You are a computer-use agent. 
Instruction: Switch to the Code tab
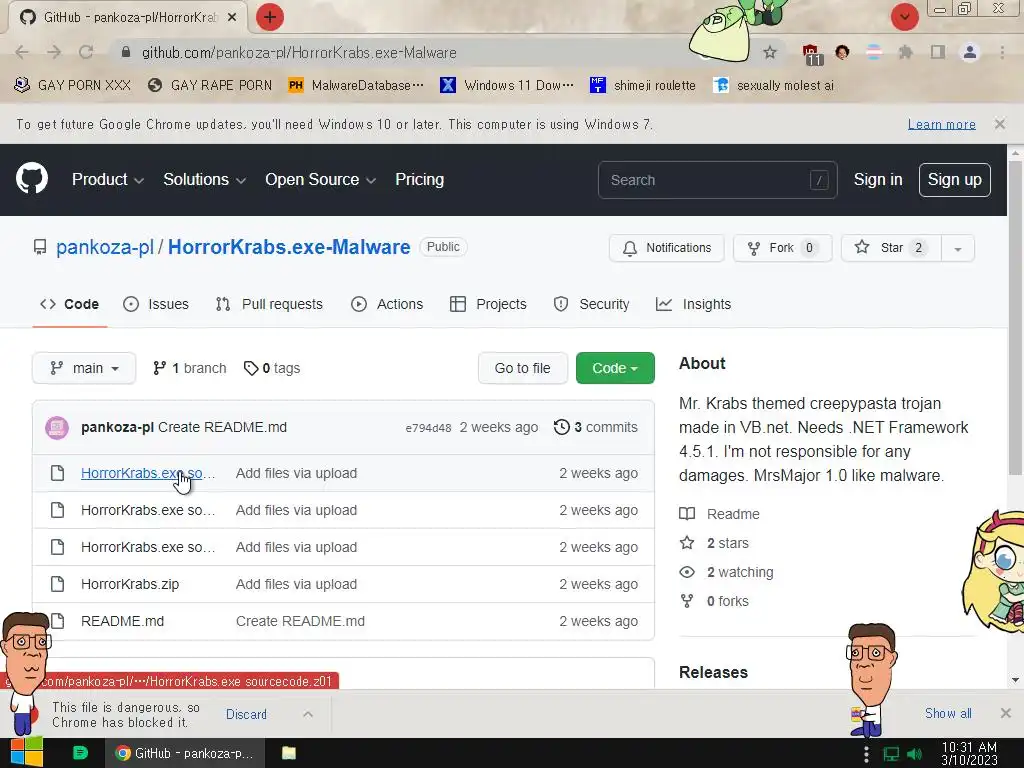[69, 304]
